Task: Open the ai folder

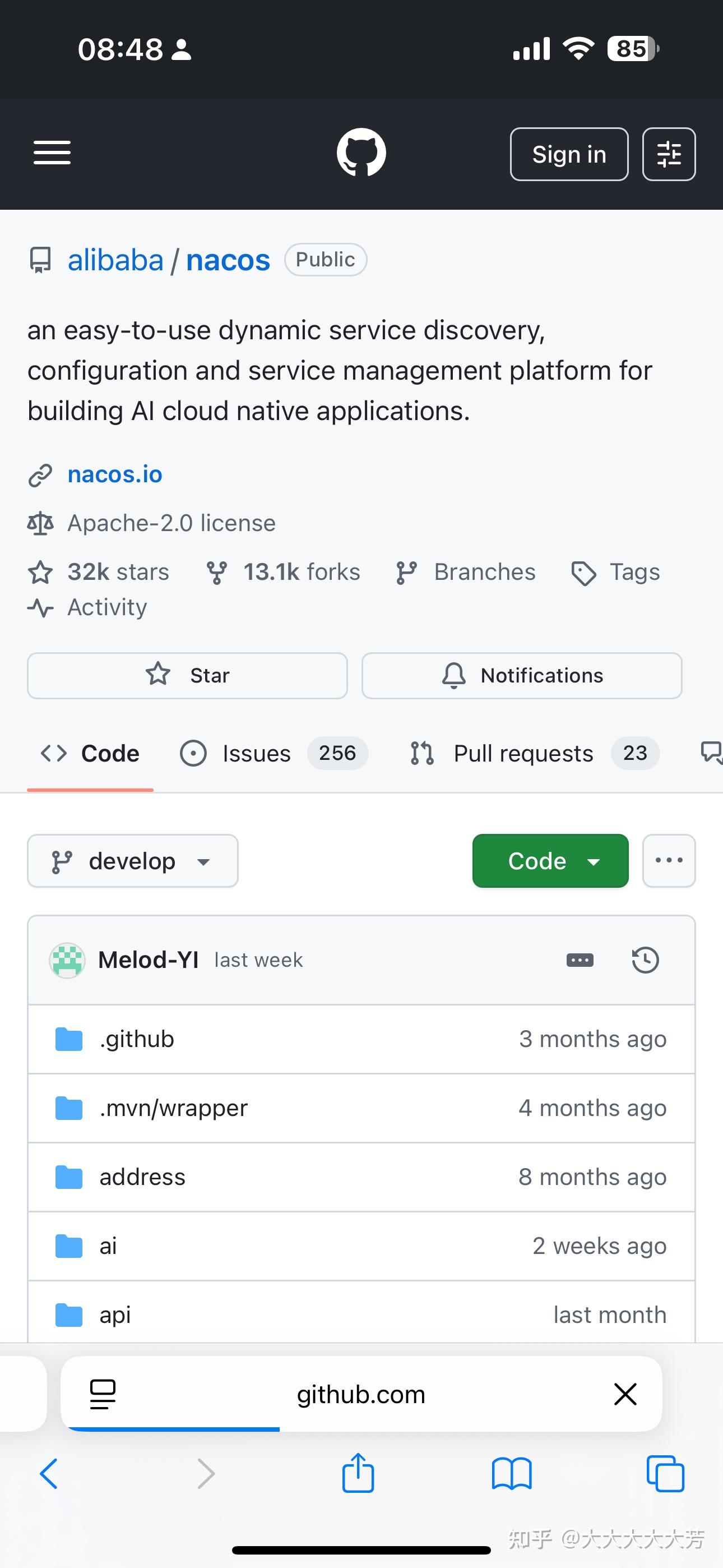Action: pos(108,1246)
